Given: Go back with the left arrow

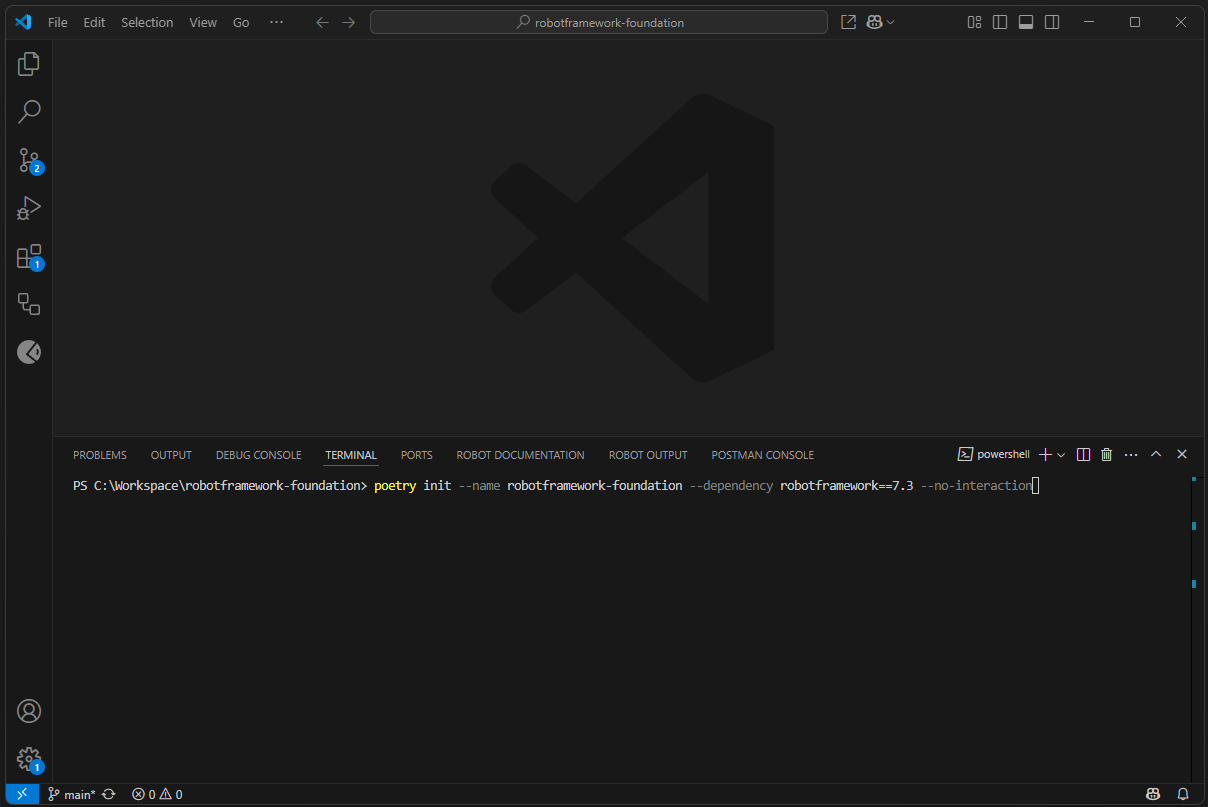Looking at the screenshot, I should (x=322, y=22).
